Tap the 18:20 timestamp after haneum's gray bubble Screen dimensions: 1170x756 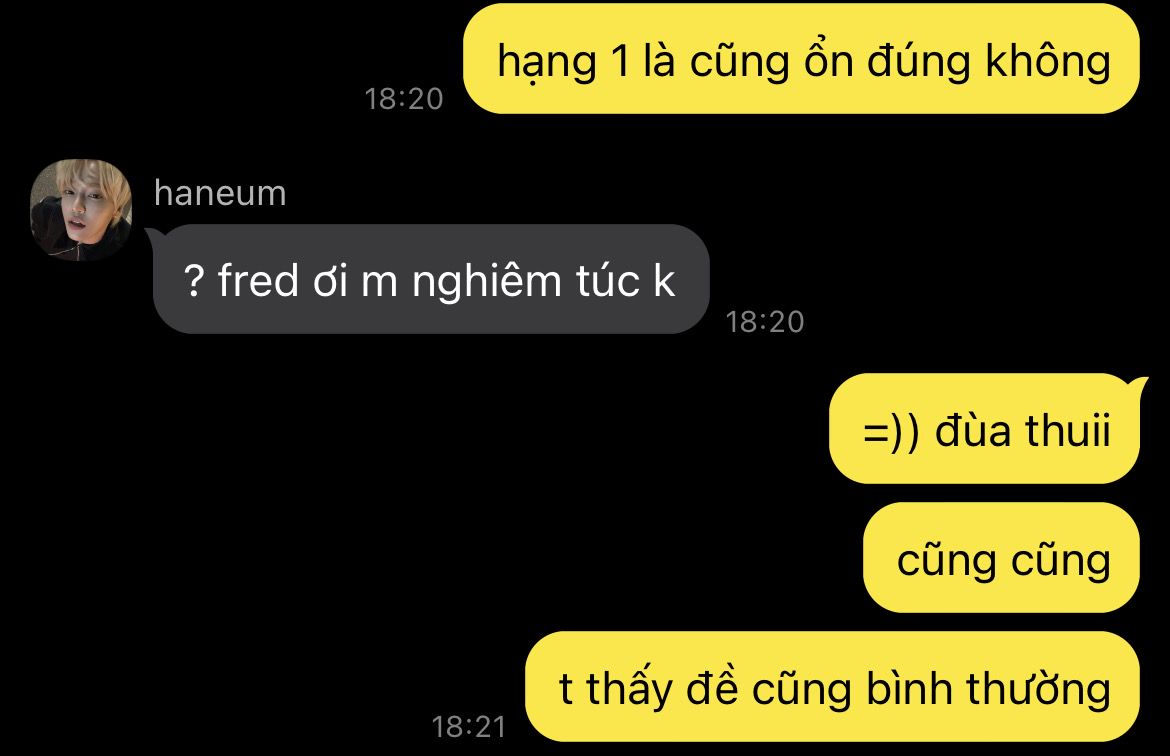pos(765,322)
